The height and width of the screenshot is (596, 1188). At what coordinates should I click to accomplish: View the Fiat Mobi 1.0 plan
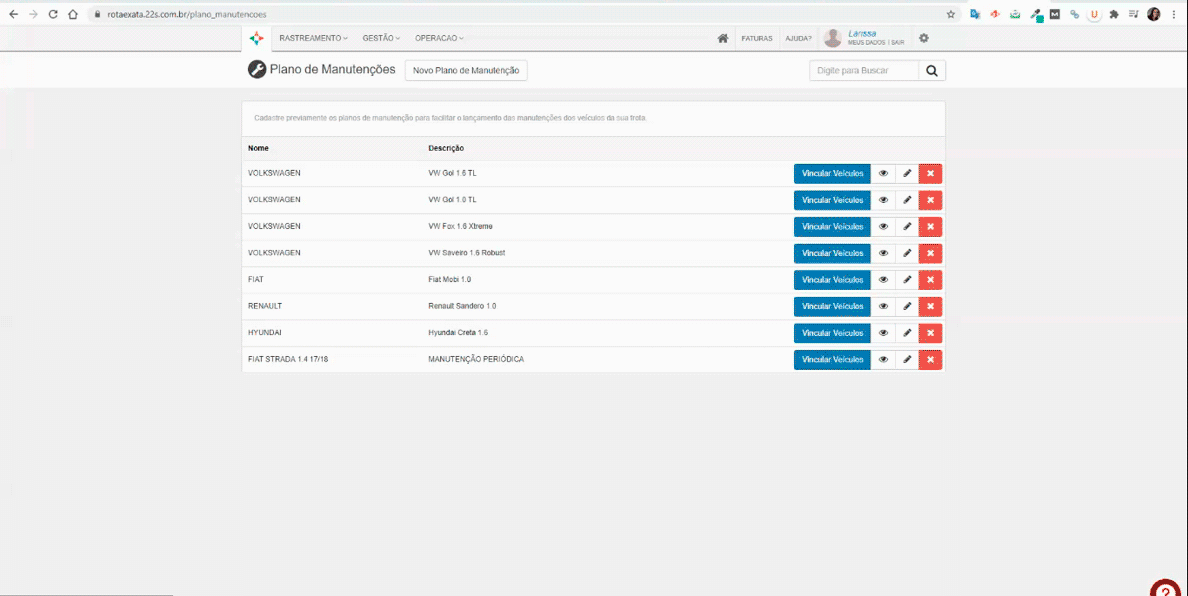tap(883, 279)
